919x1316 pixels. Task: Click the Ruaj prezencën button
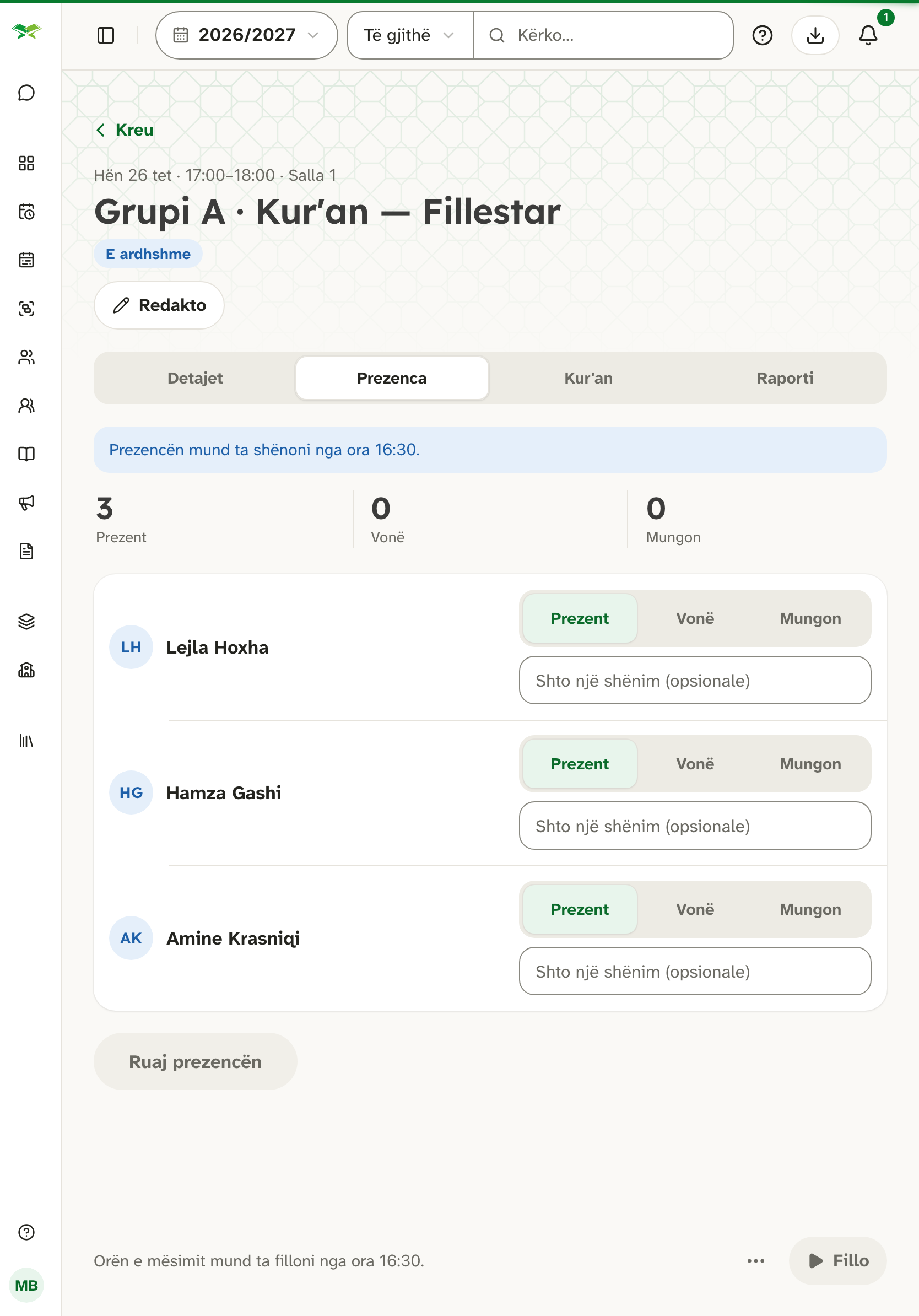pyautogui.click(x=195, y=1061)
